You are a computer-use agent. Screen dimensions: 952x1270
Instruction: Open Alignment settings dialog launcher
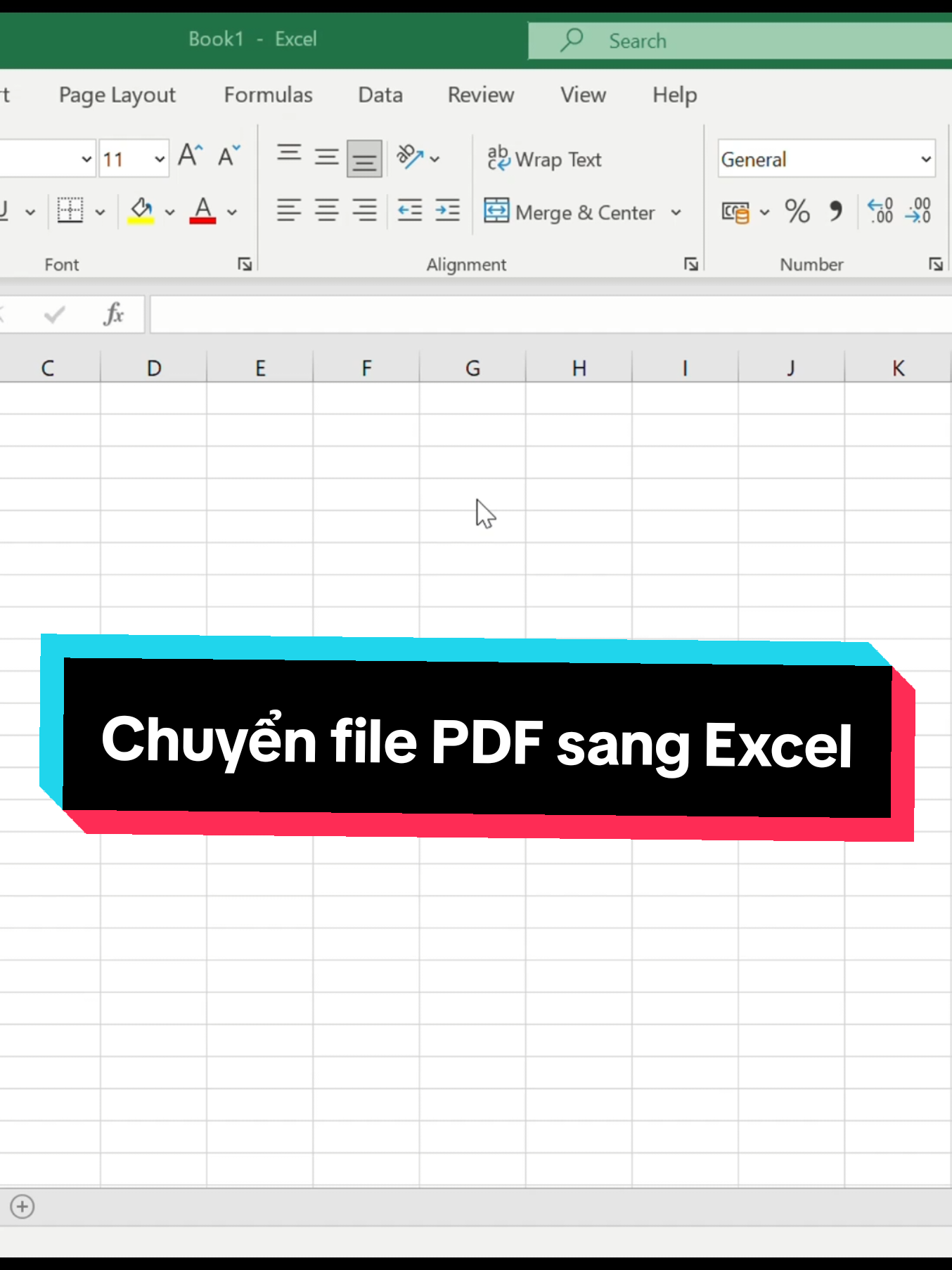(691, 264)
